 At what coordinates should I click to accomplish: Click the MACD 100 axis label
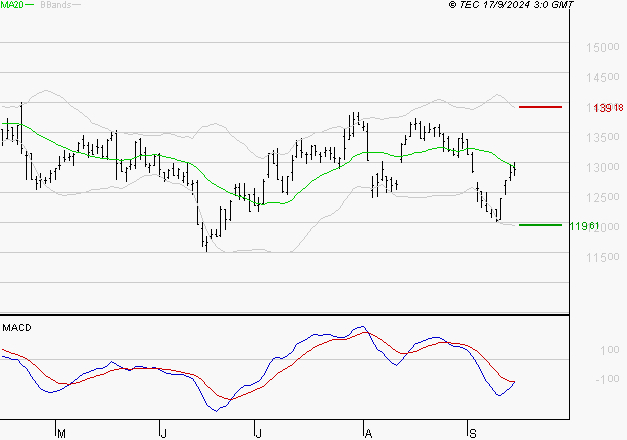coord(610,350)
